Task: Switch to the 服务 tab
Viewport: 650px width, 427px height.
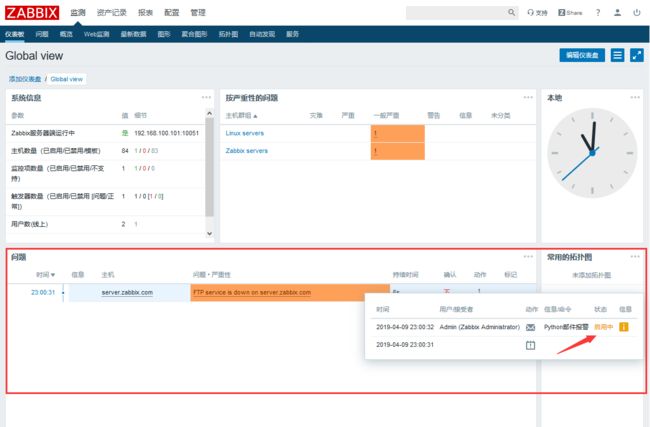Action: [292, 34]
